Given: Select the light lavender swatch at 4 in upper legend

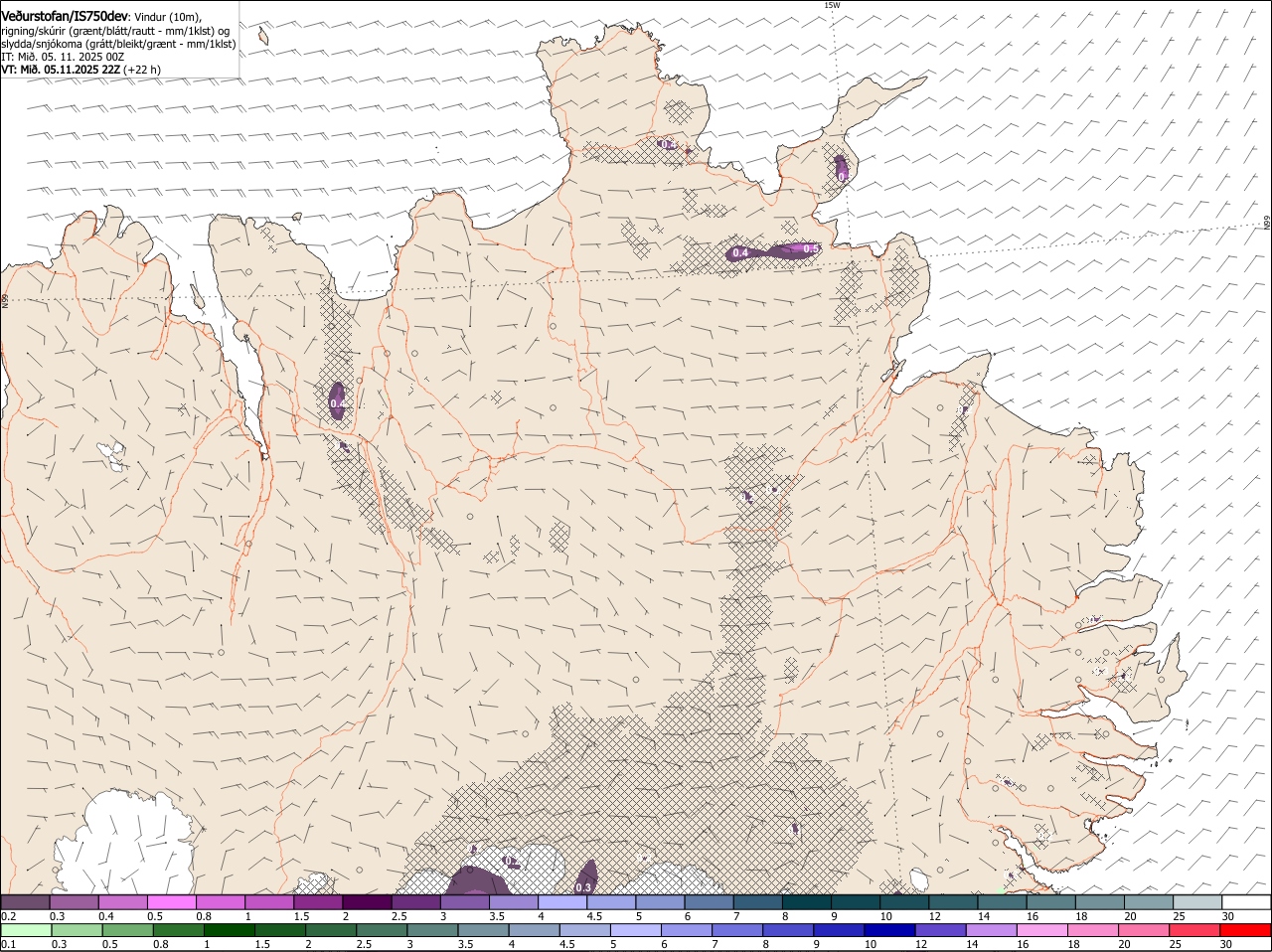Looking at the screenshot, I should [562, 902].
